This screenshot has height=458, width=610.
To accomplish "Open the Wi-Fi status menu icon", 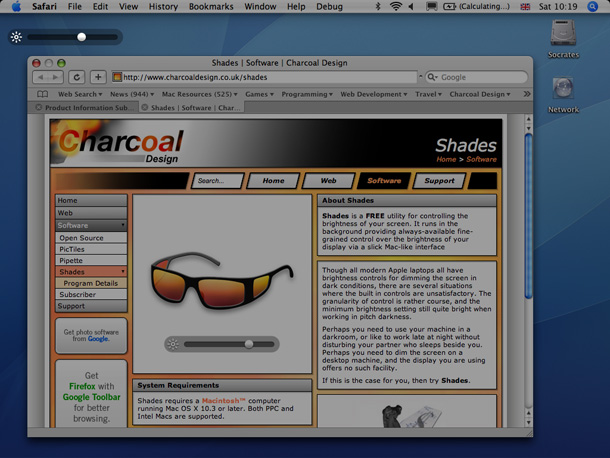I will pyautogui.click(x=395, y=6).
